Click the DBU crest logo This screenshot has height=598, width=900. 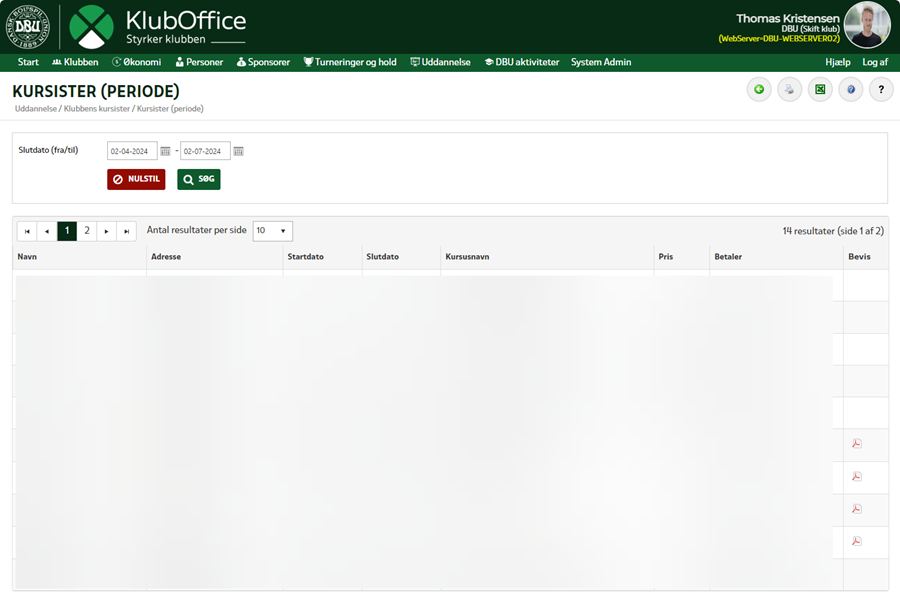point(28,26)
